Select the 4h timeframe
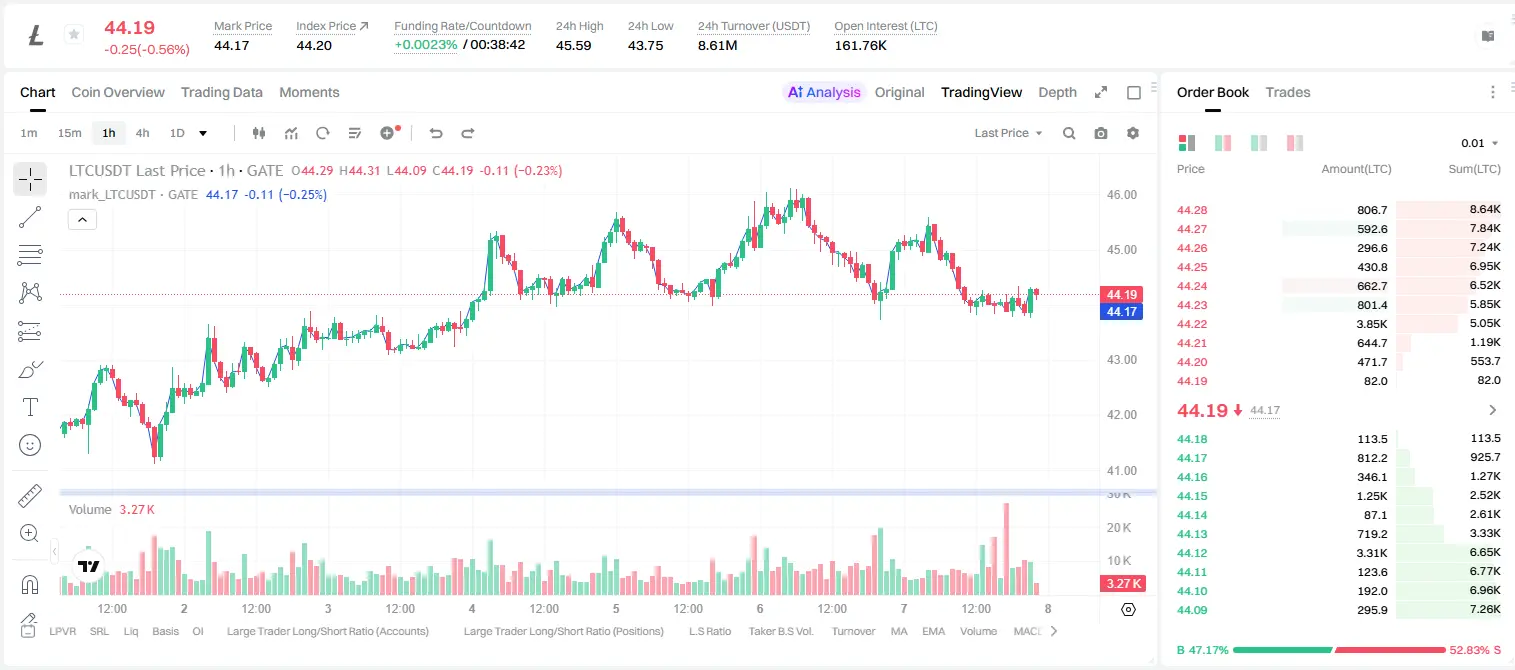Image resolution: width=1515 pixels, height=670 pixels. coord(142,133)
